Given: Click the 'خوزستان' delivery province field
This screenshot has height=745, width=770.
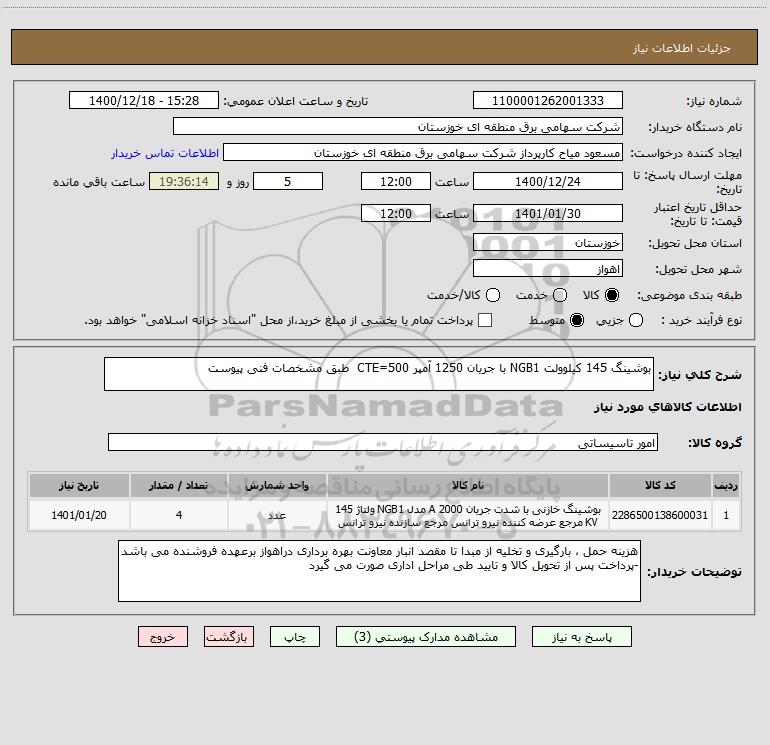Looking at the screenshot, I should pyautogui.click(x=547, y=243).
